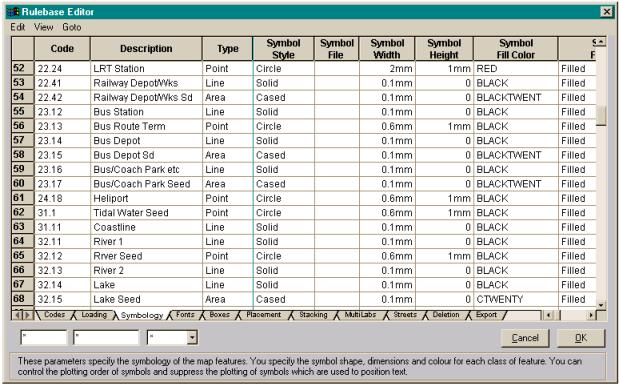619x386 pixels.
Task: Click the Symbol File column header
Action: pos(337,49)
